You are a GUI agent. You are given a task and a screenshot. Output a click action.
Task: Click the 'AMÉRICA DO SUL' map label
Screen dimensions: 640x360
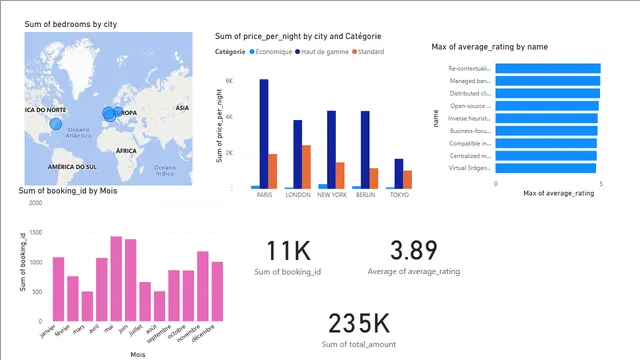click(72, 167)
